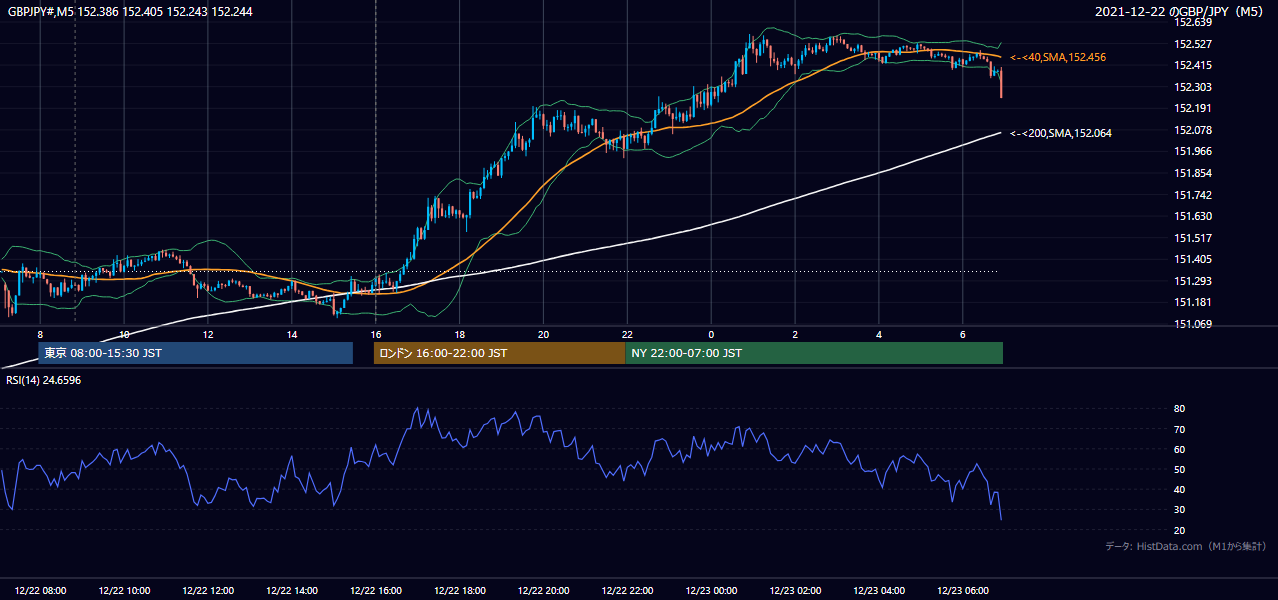Click the 東京 08:00-15:30 JST session bar
Screen dimensions: 1278x600
point(196,353)
